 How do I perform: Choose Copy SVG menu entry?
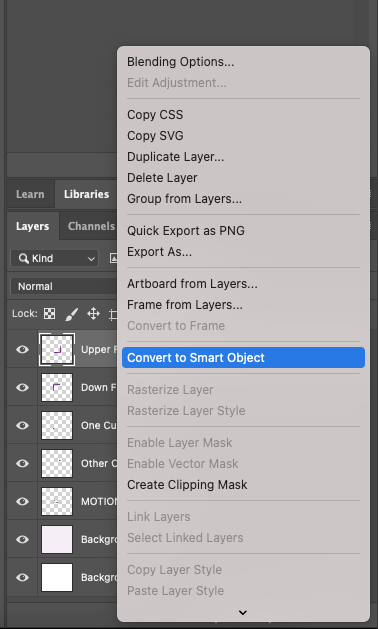(x=155, y=136)
